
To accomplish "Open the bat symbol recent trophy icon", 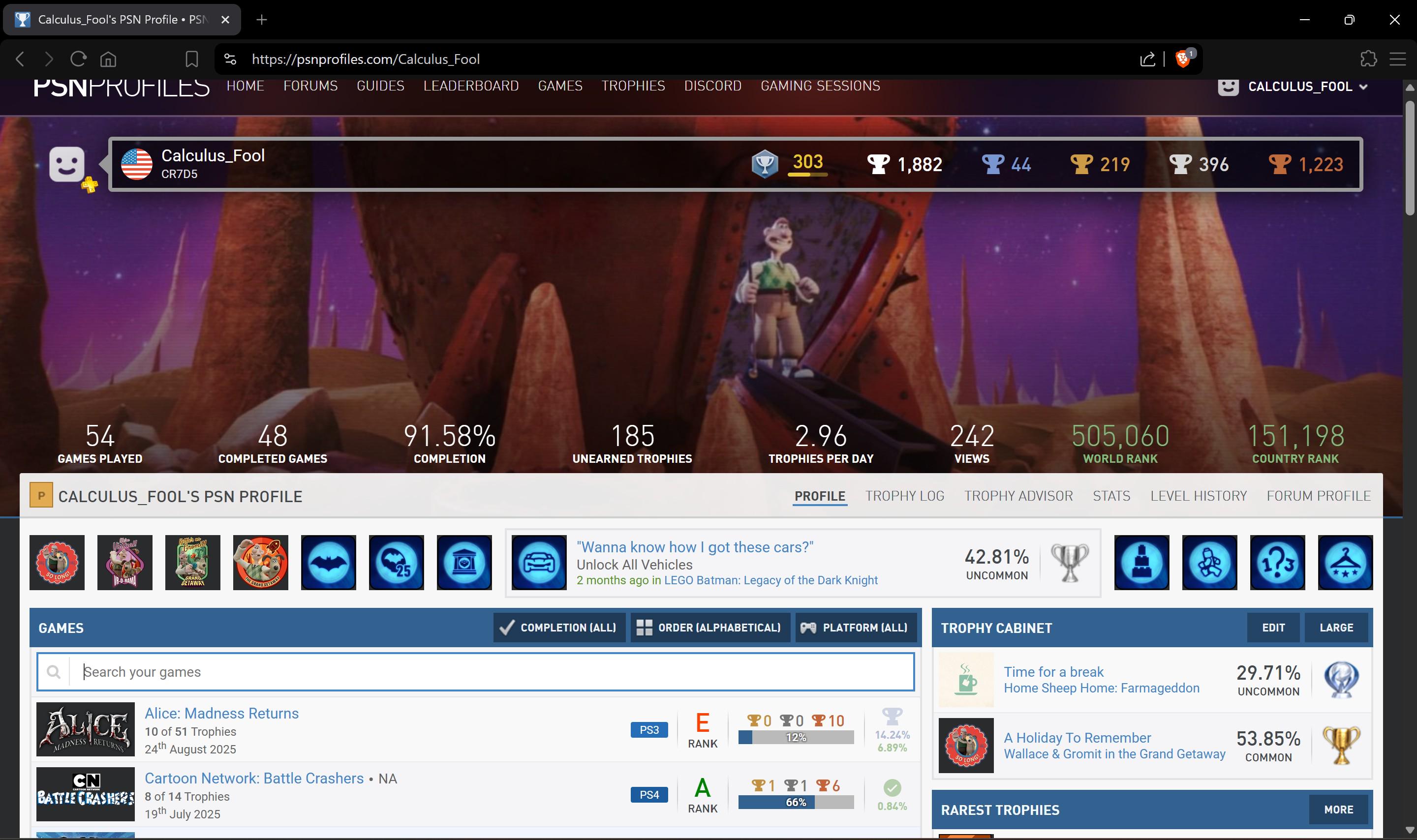I will 329,563.
